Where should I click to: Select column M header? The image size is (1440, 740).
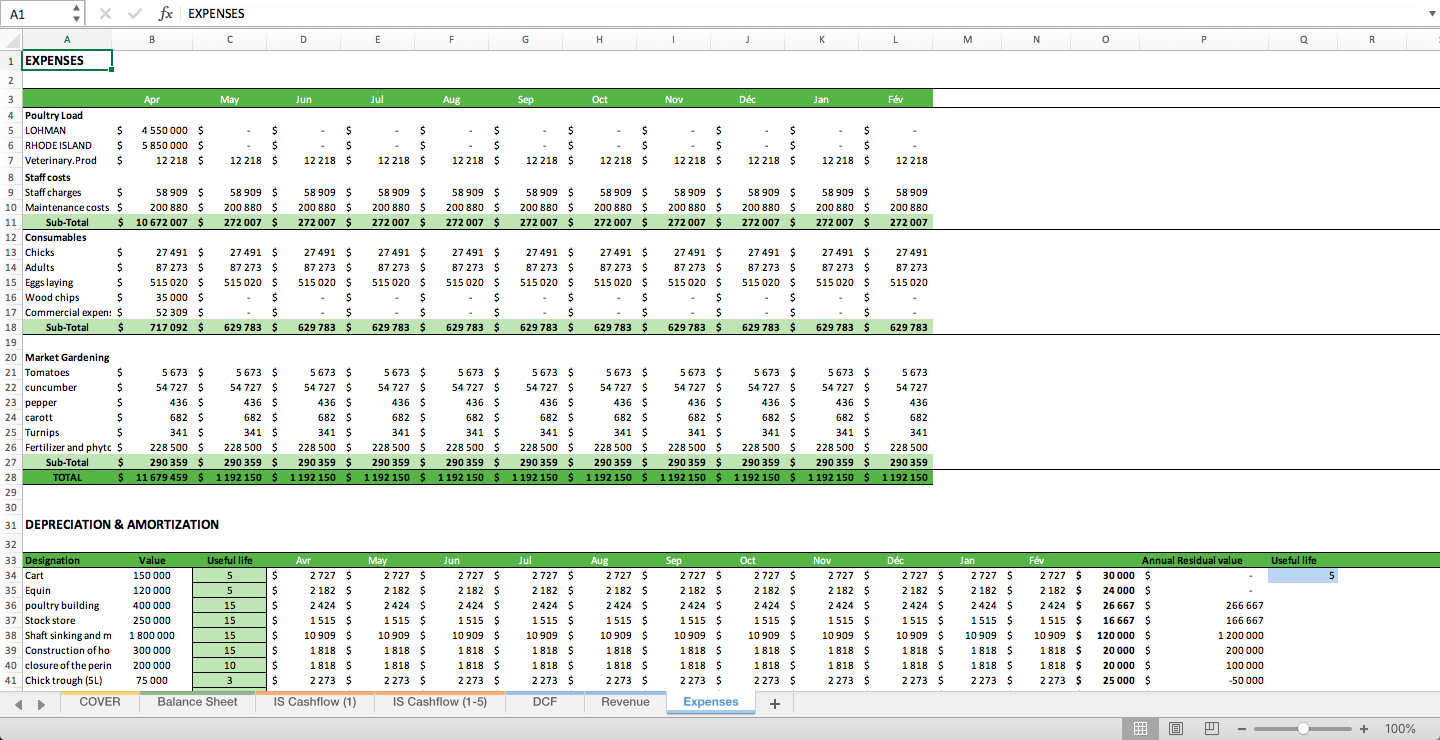click(x=967, y=40)
